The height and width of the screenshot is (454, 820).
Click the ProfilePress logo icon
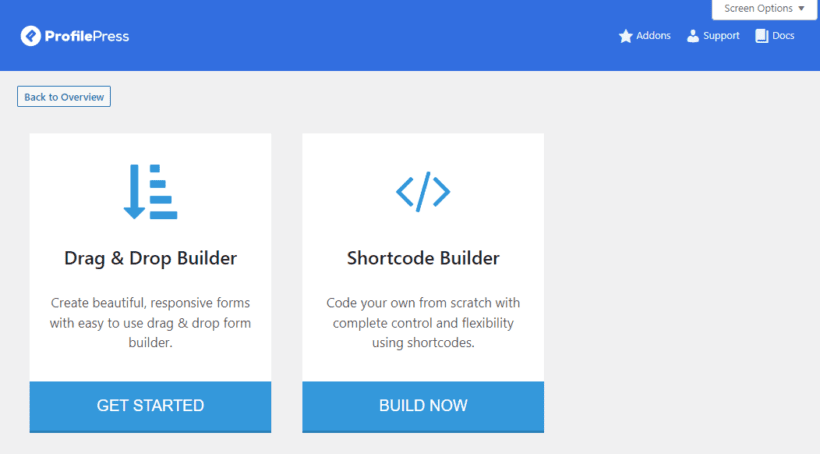(x=31, y=36)
